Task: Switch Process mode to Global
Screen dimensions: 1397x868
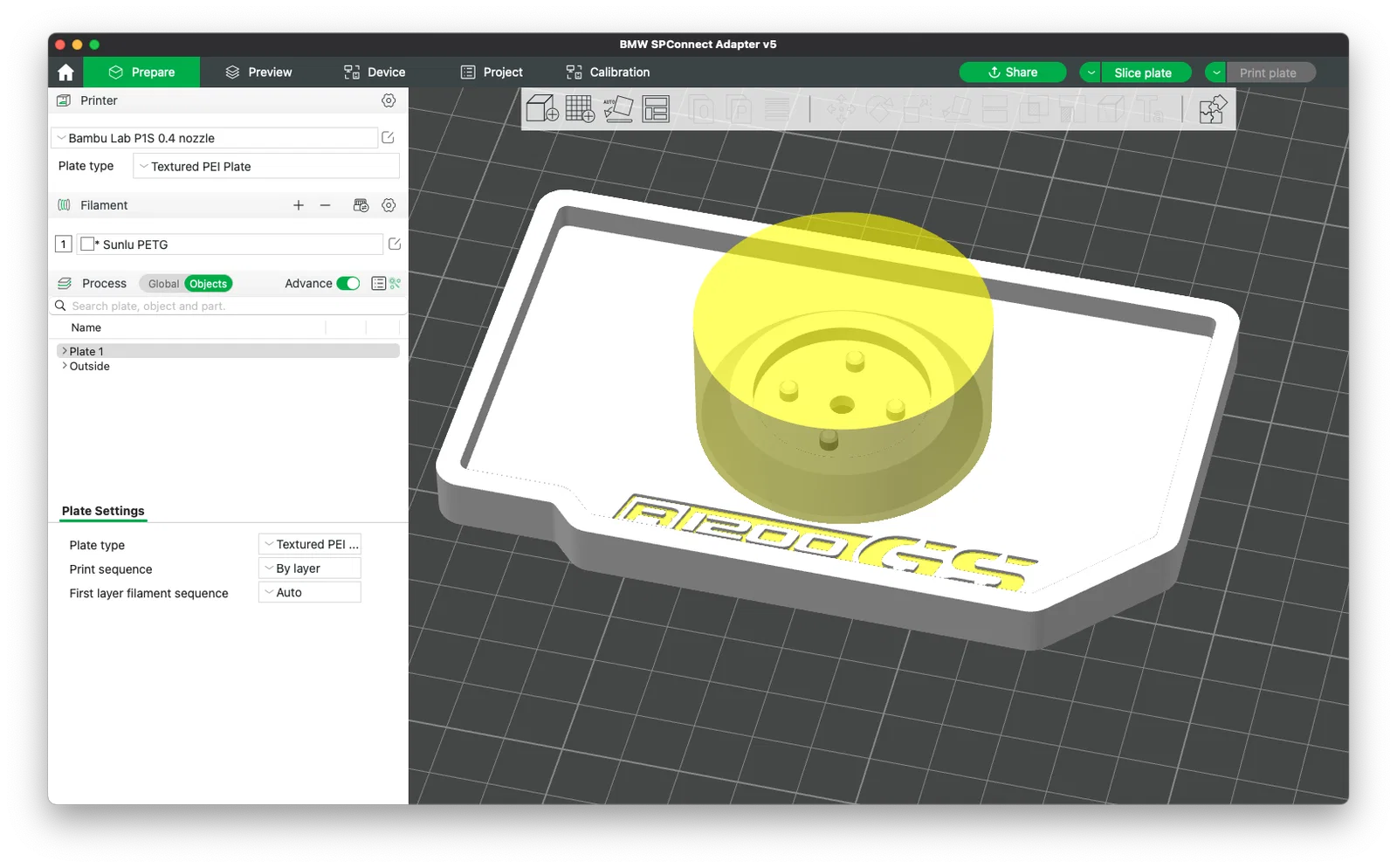Action: coord(163,284)
